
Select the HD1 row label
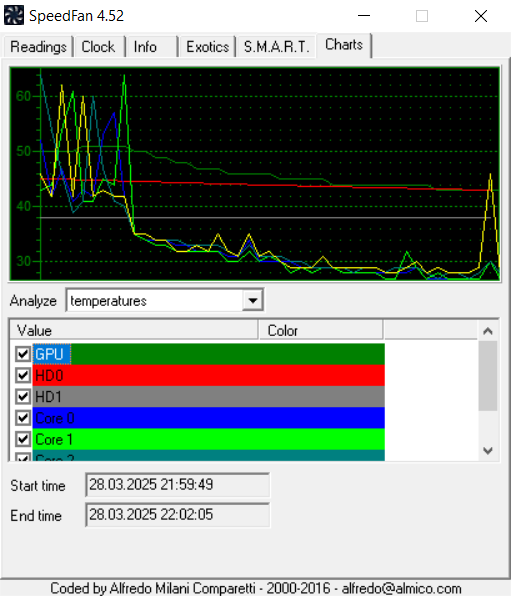(x=48, y=397)
